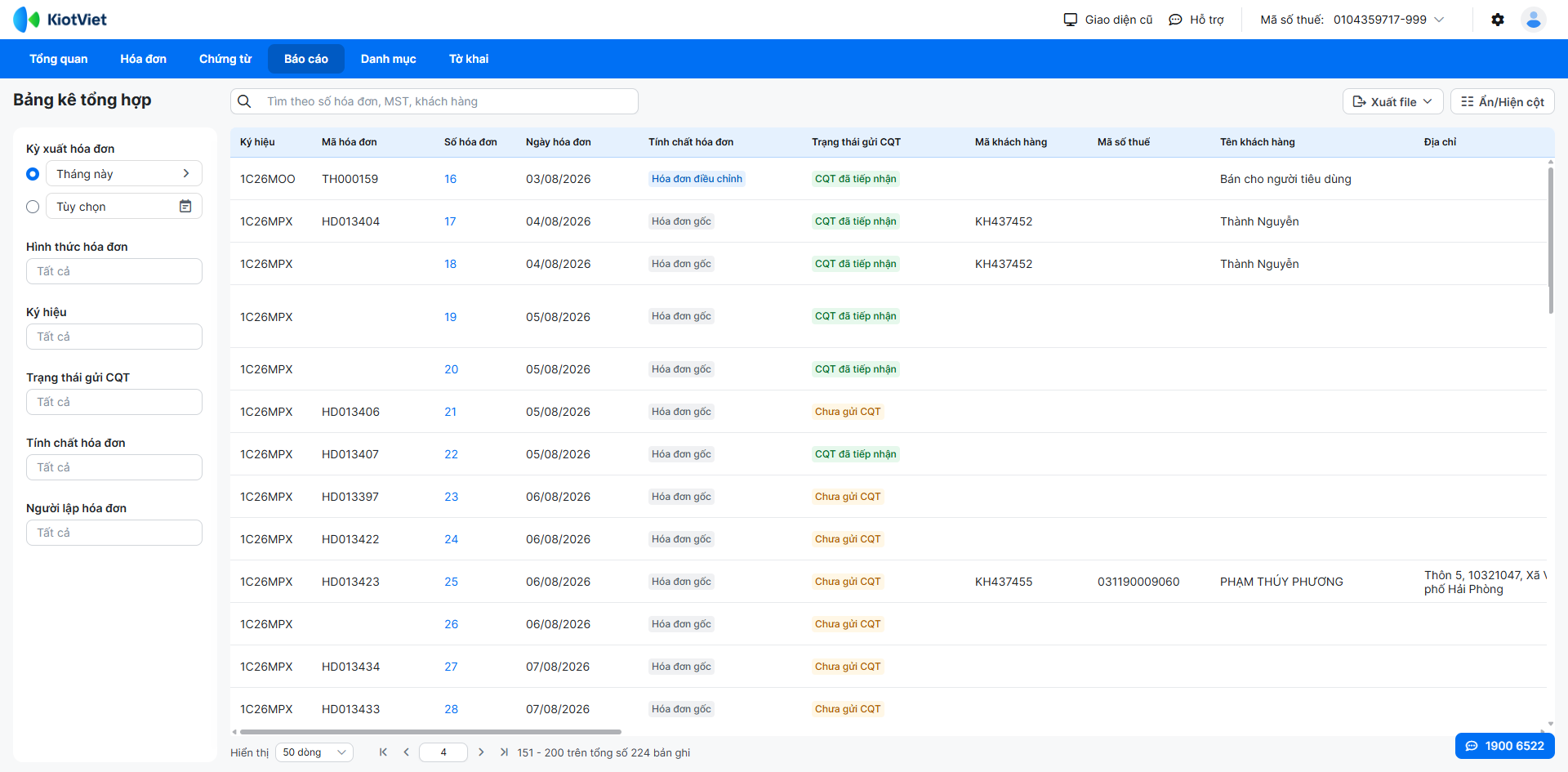Image resolution: width=1568 pixels, height=772 pixels.
Task: Open the Tính chất hóa đơn filter
Action: pos(114,467)
